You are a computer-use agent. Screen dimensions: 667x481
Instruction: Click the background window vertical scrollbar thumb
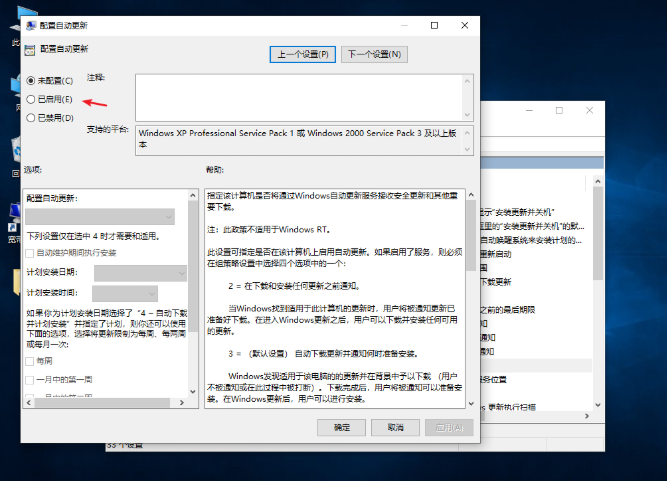click(x=598, y=233)
